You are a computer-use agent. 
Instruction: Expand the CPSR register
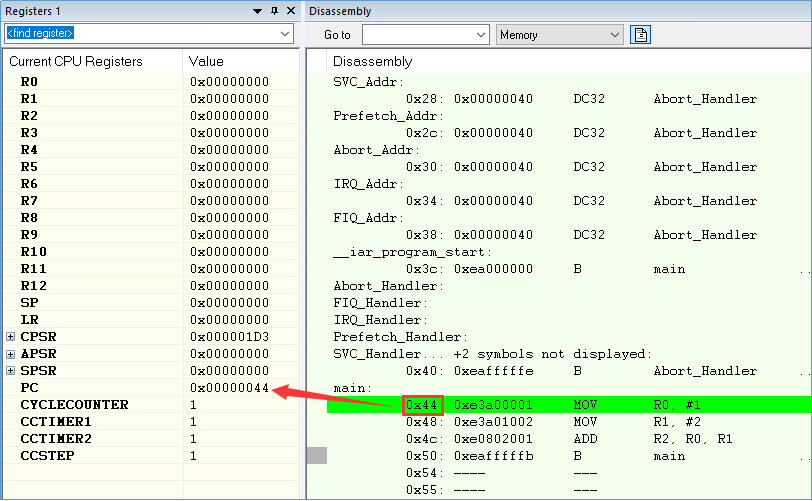[x=10, y=337]
